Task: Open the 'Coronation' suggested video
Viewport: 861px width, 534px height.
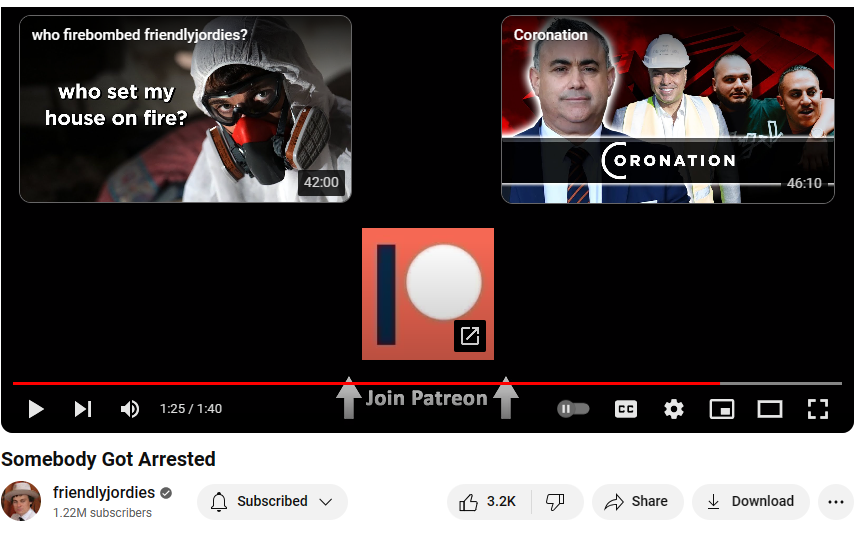Action: point(667,109)
